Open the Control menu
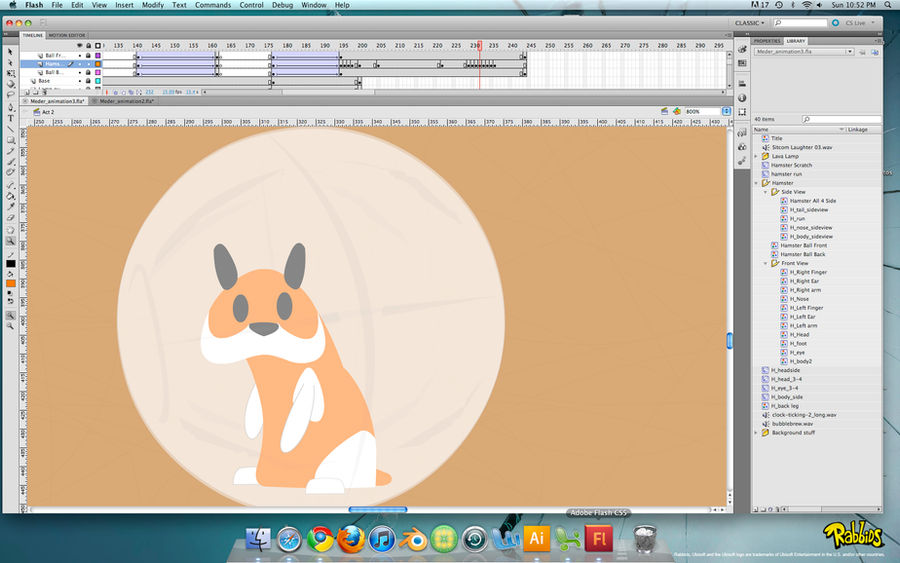This screenshot has width=900, height=563. click(x=251, y=5)
